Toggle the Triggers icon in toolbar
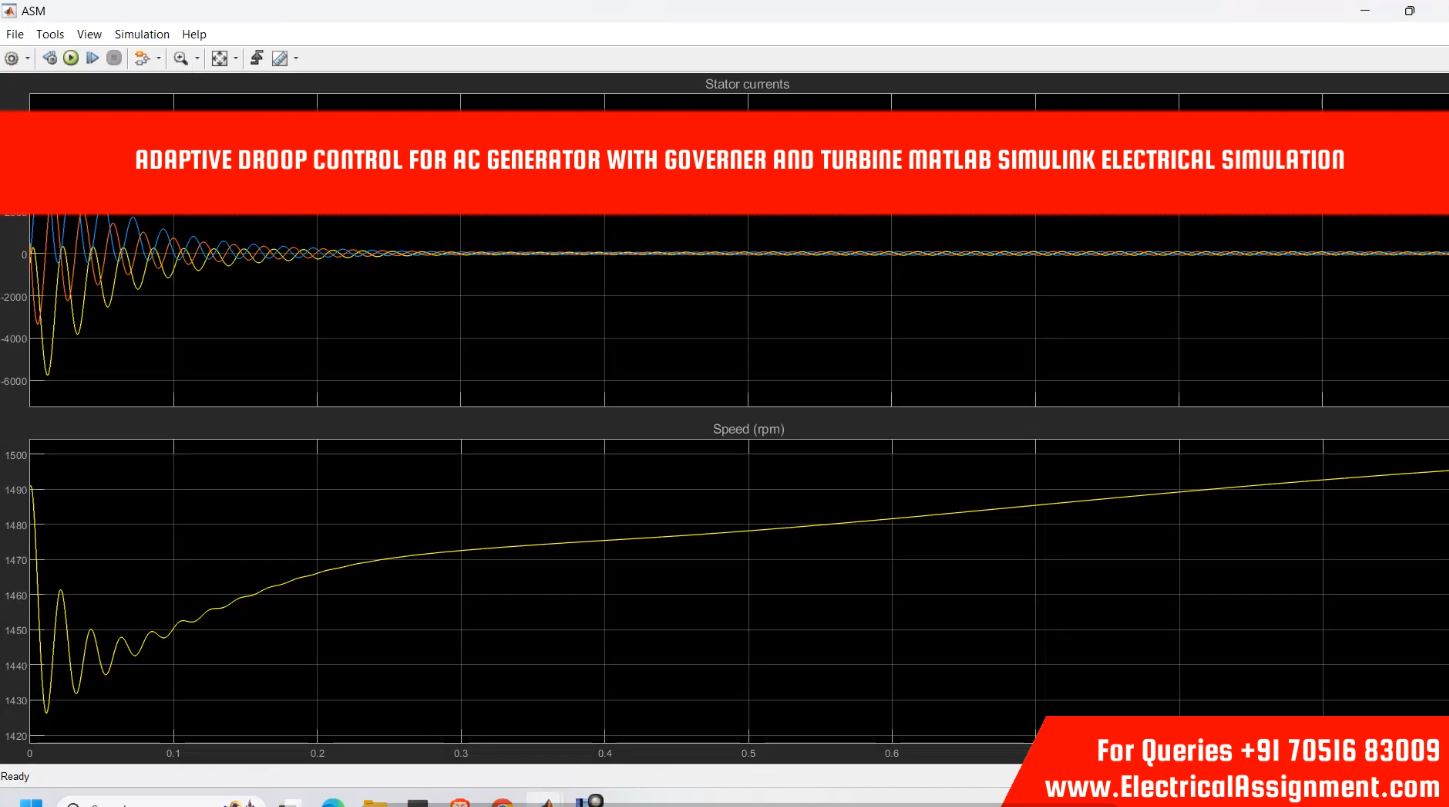The height and width of the screenshot is (807, 1449). (x=256, y=58)
